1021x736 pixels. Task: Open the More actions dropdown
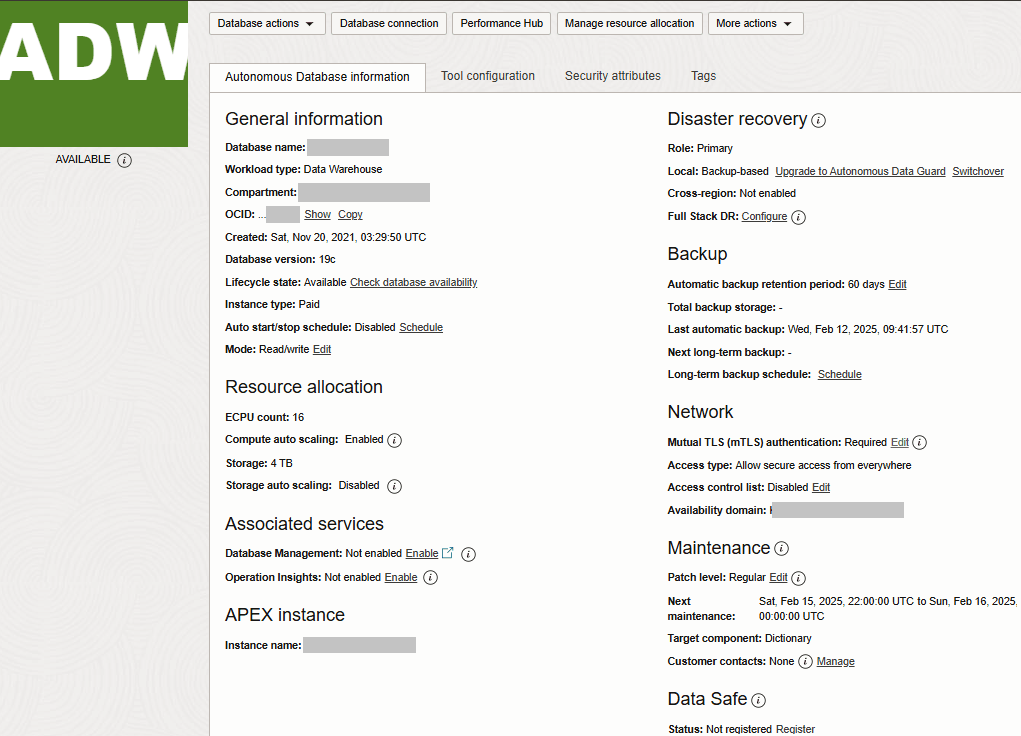point(755,23)
